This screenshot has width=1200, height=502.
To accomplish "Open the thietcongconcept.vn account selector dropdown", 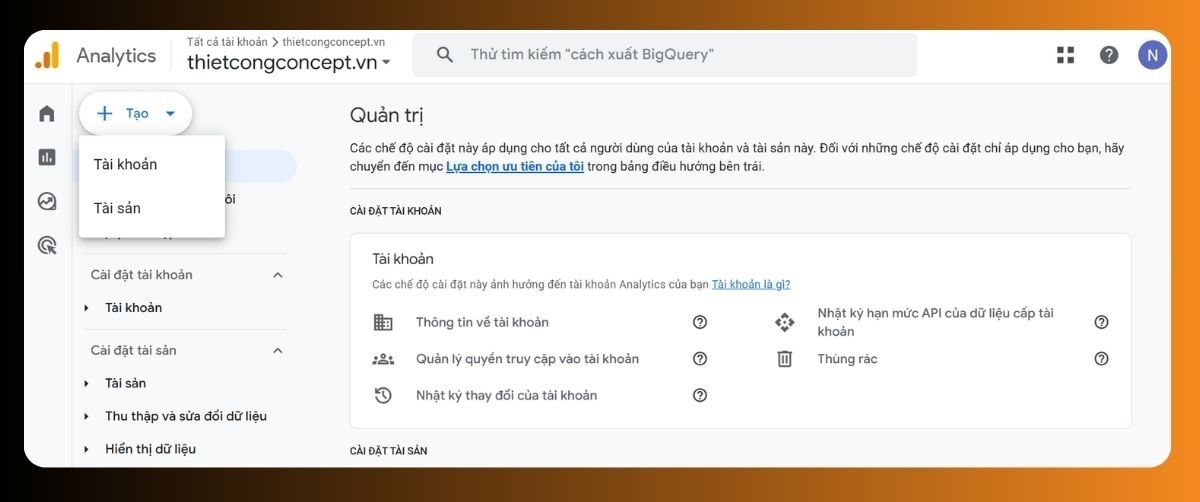I will coord(288,62).
